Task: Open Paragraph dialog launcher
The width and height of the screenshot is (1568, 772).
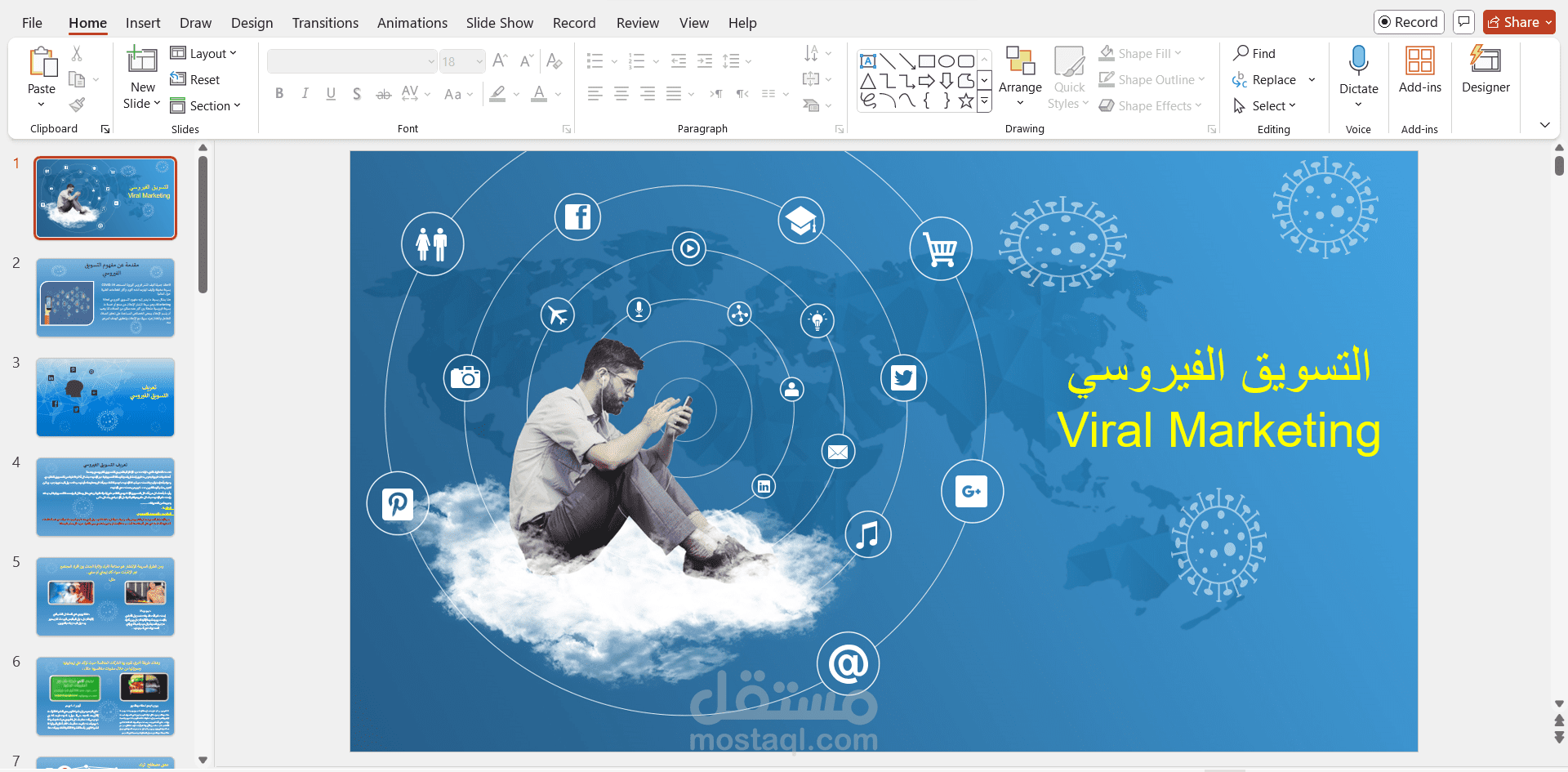Action: click(x=840, y=129)
